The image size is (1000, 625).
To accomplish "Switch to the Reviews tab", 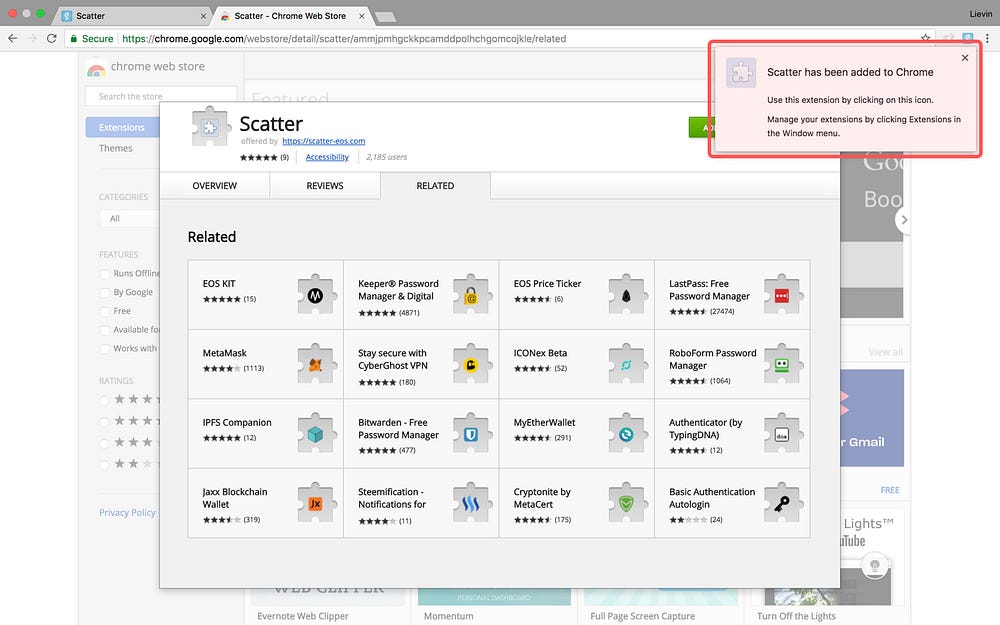I will 325,186.
